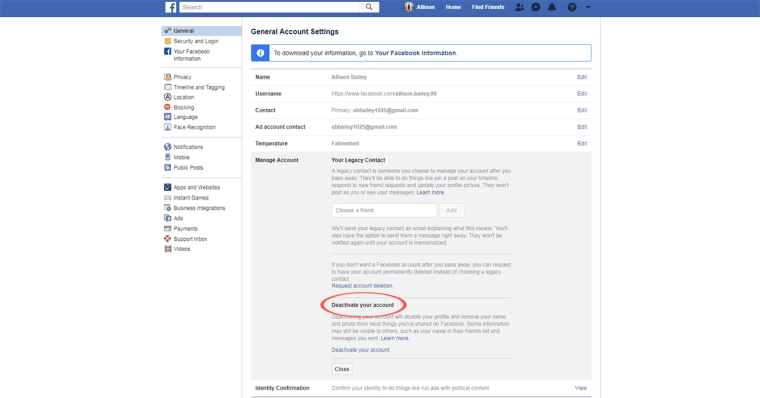Click the Support Inbox lifebuoy icon

coord(168,239)
